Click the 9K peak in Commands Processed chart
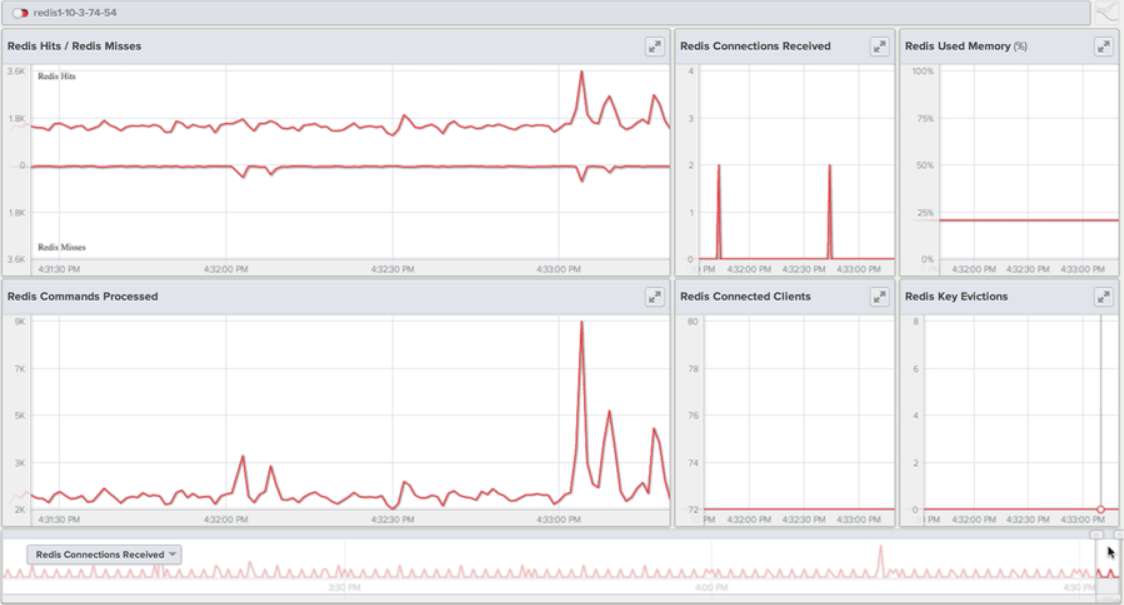Screen dimensions: 1124x605 (x=581, y=323)
